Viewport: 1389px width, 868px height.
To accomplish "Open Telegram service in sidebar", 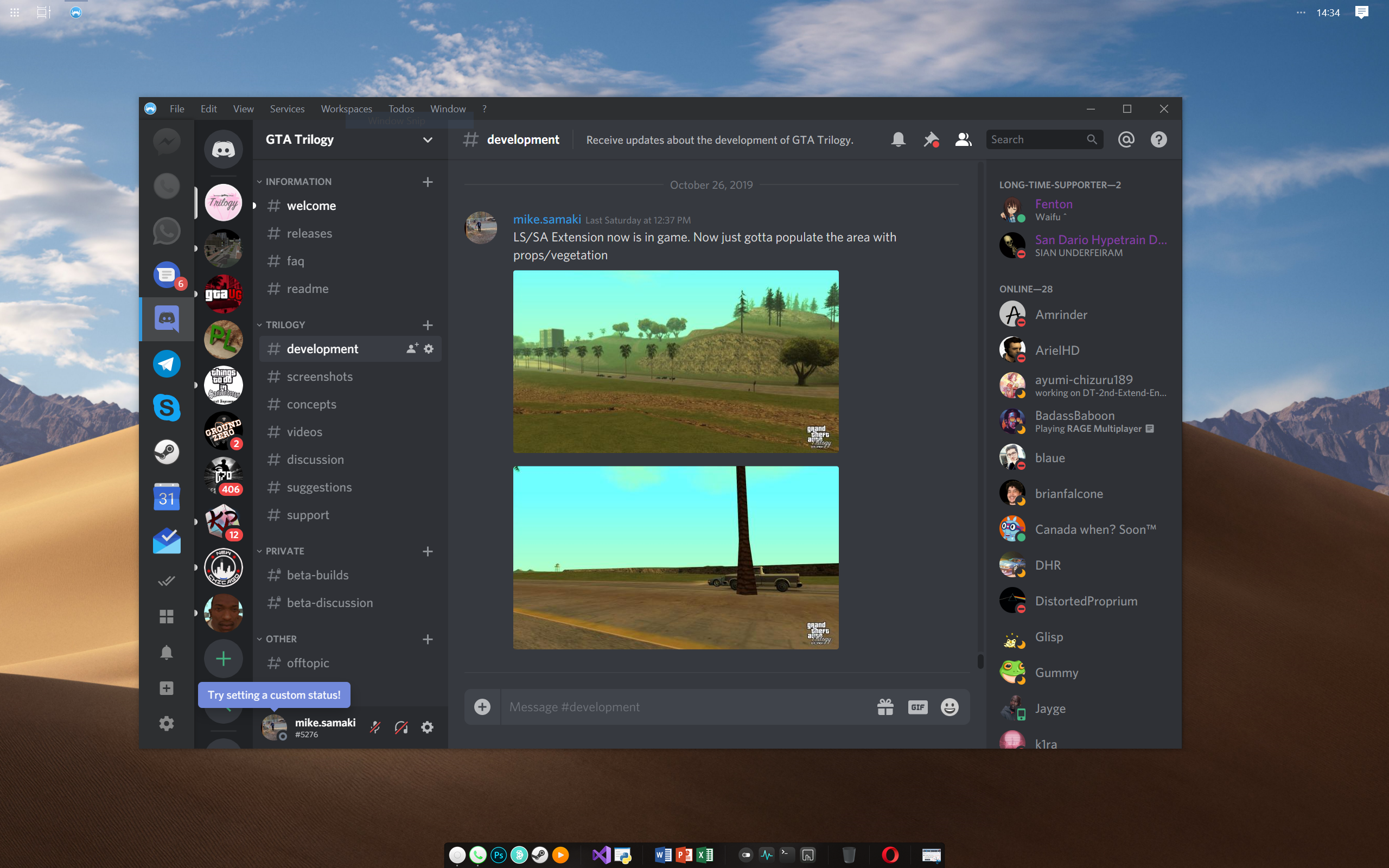I will (167, 364).
